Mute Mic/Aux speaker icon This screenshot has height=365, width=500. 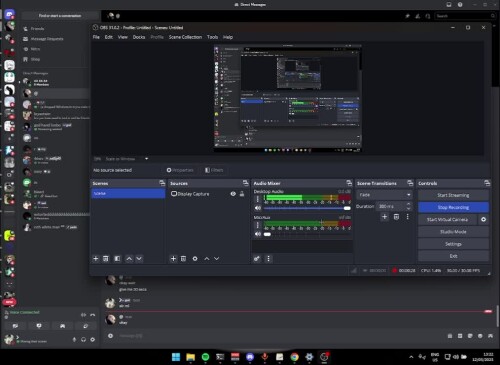[x=258, y=234]
